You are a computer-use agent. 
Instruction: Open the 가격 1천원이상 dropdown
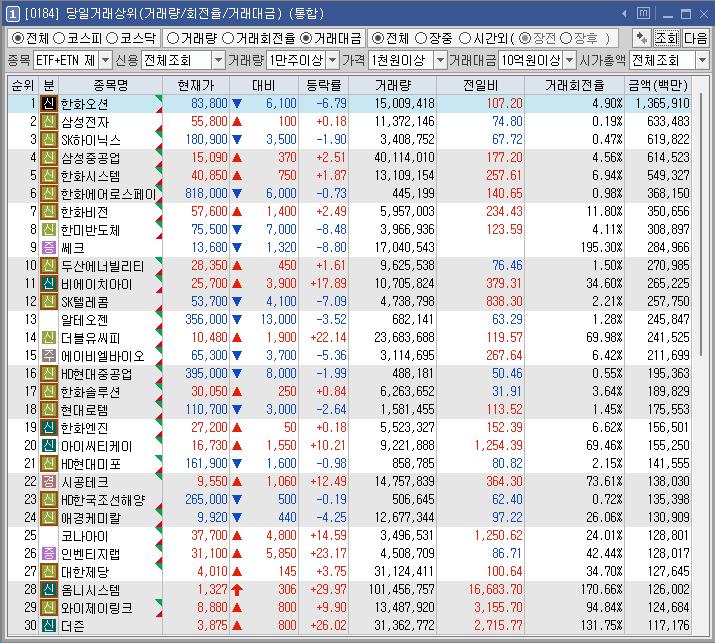point(440,60)
